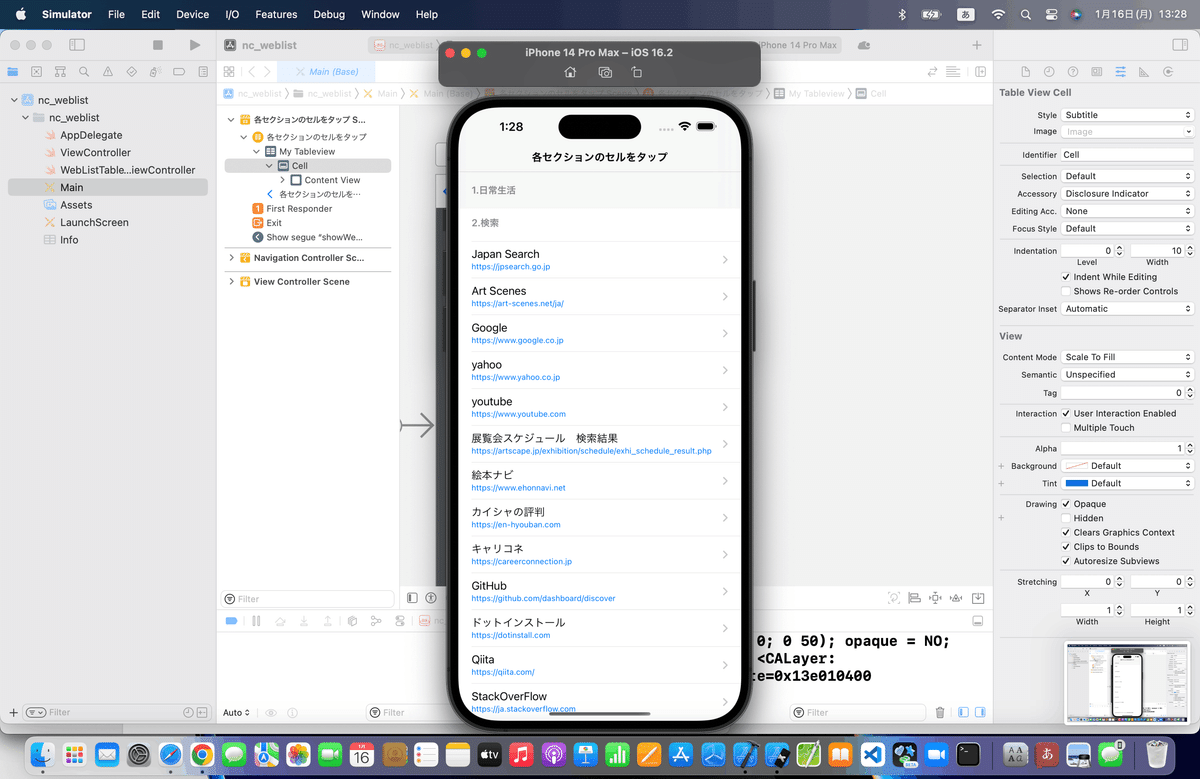Select the Main (Base) editor tab
Image resolution: width=1200 pixels, height=779 pixels.
[x=326, y=72]
